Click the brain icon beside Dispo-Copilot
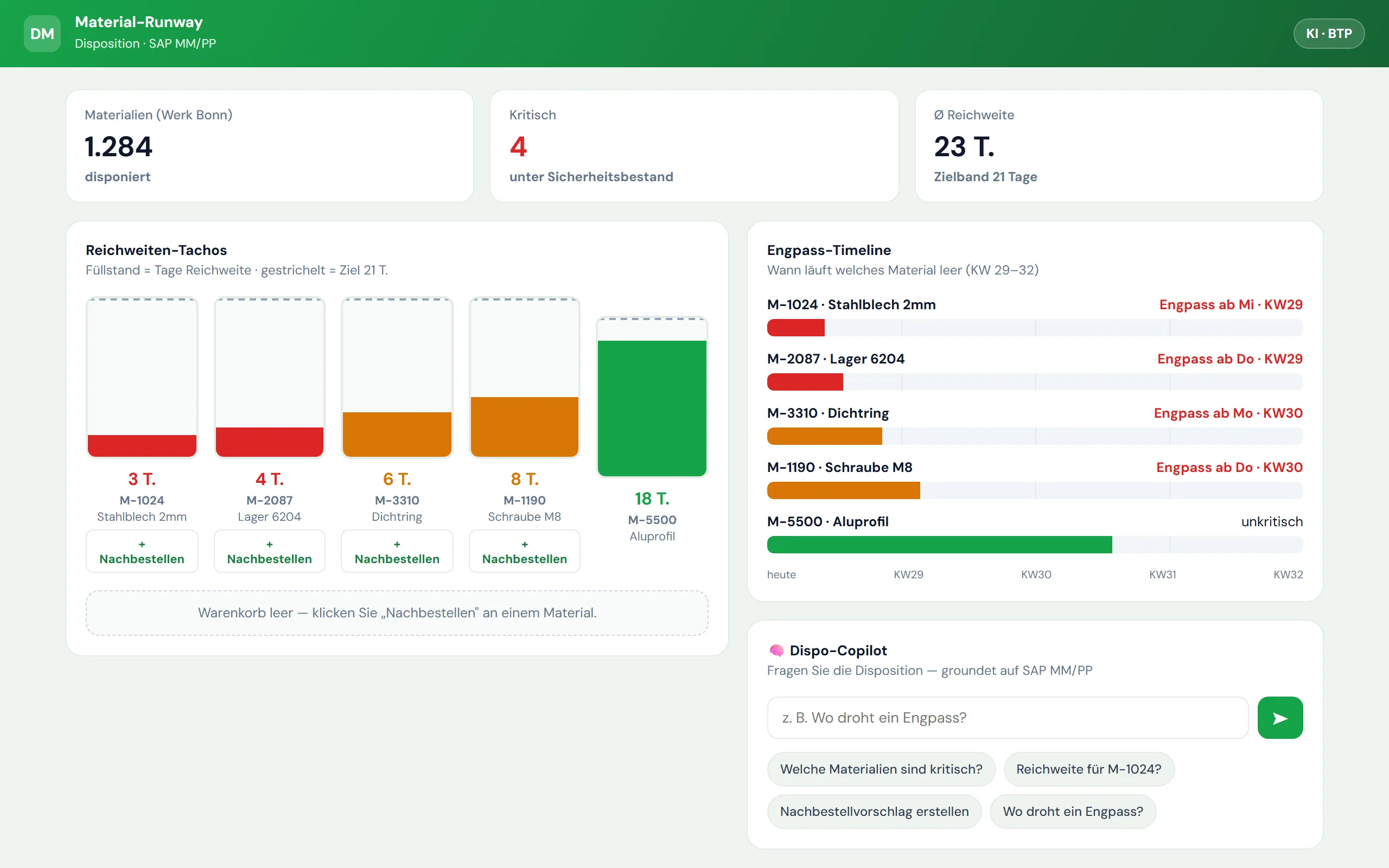The width and height of the screenshot is (1389, 868). pos(776,650)
